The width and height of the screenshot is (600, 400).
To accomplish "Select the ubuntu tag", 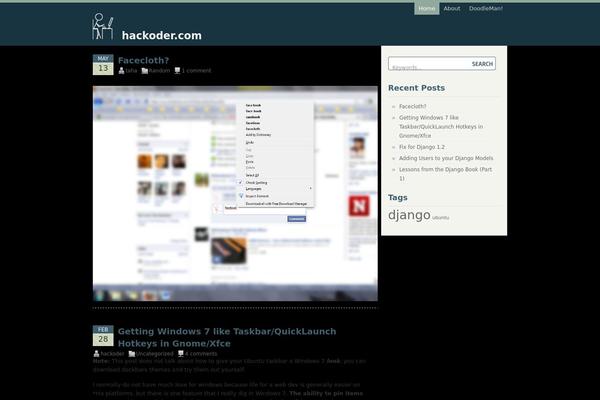I will coord(440,217).
